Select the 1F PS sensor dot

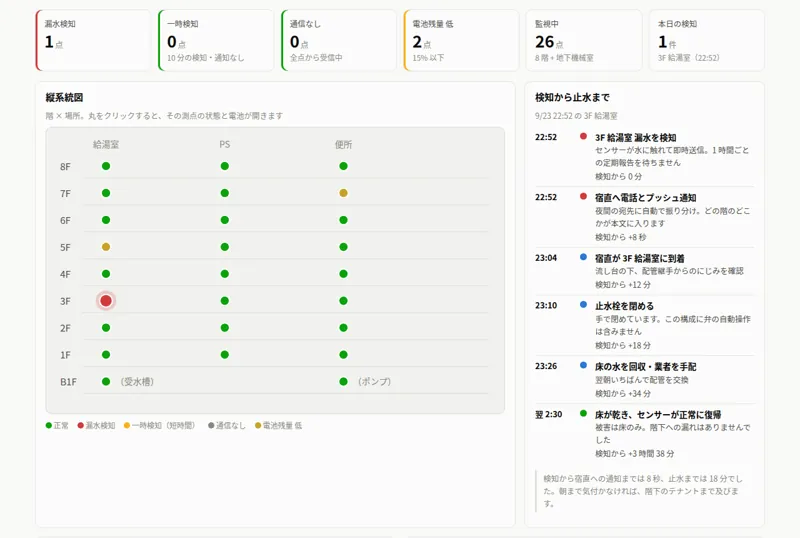[x=224, y=355]
